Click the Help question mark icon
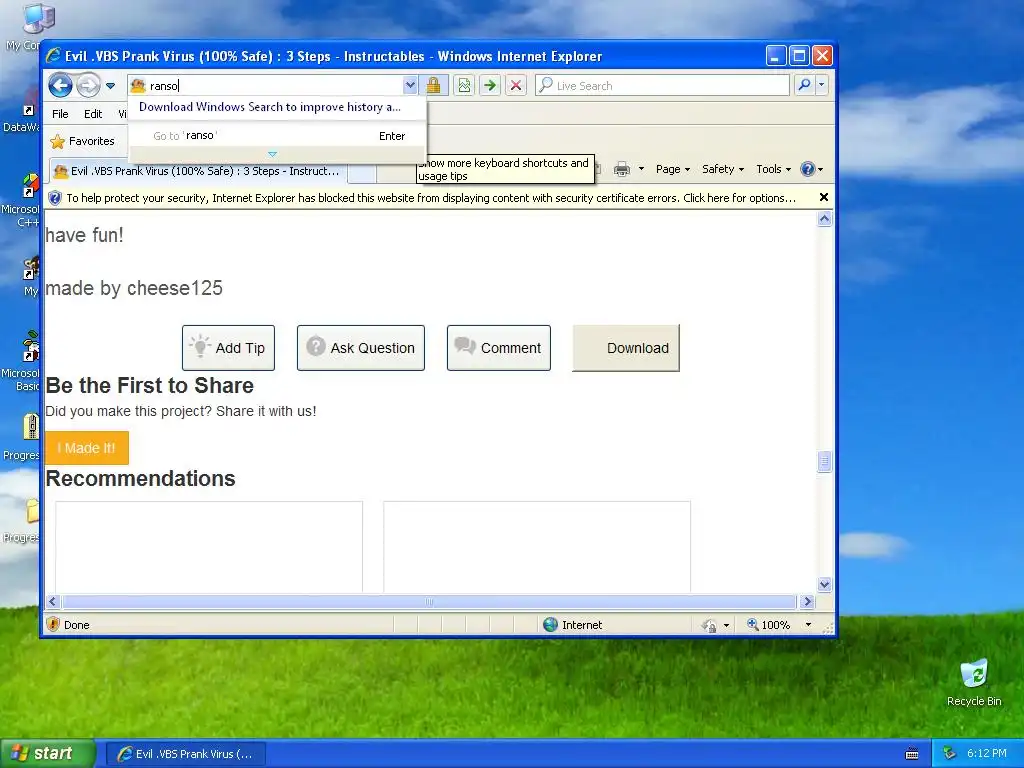The width and height of the screenshot is (1024, 768). (808, 169)
